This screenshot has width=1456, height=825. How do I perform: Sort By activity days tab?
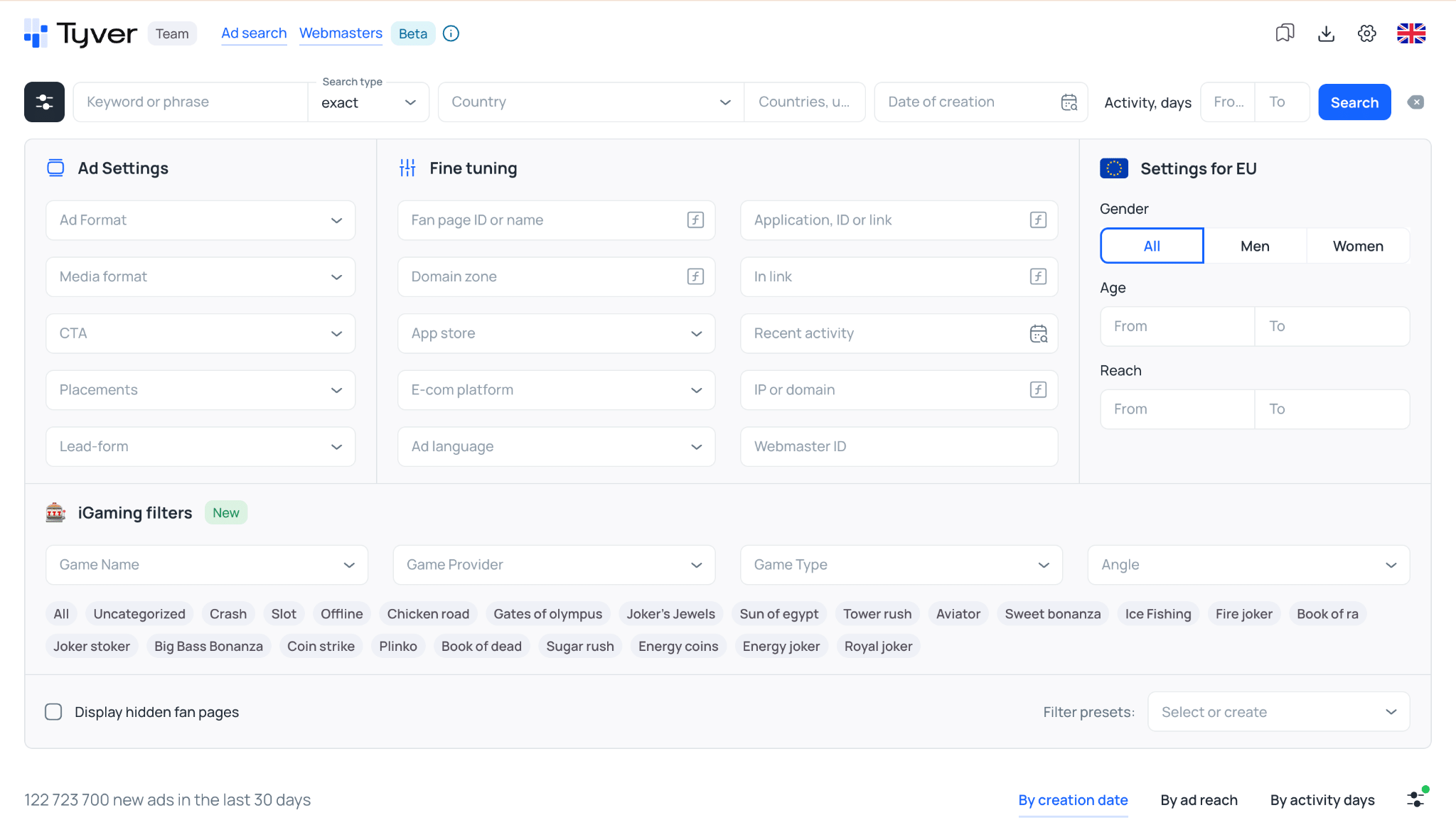(x=1322, y=800)
